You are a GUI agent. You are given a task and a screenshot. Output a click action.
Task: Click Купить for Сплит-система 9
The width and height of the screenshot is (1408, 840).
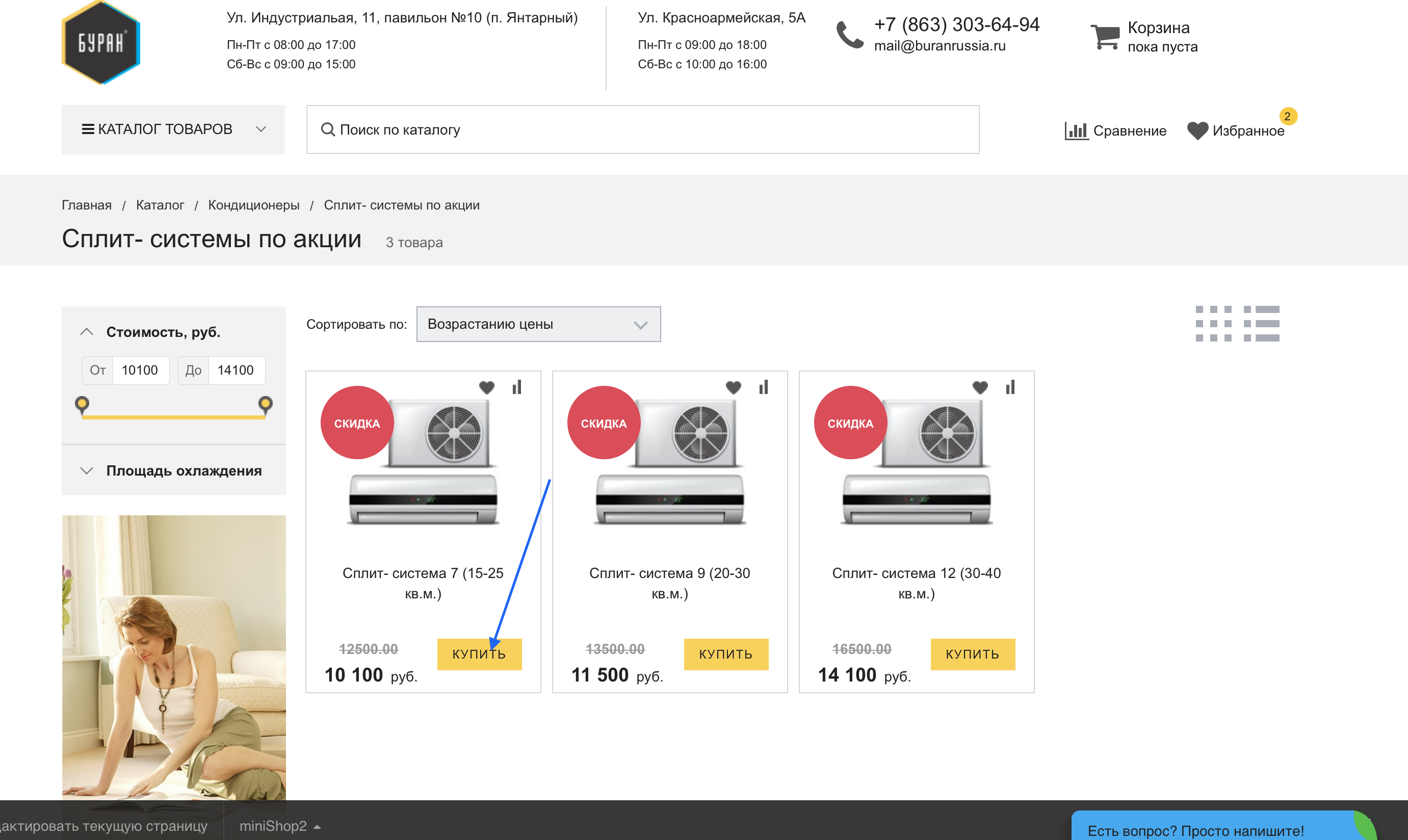click(x=725, y=654)
